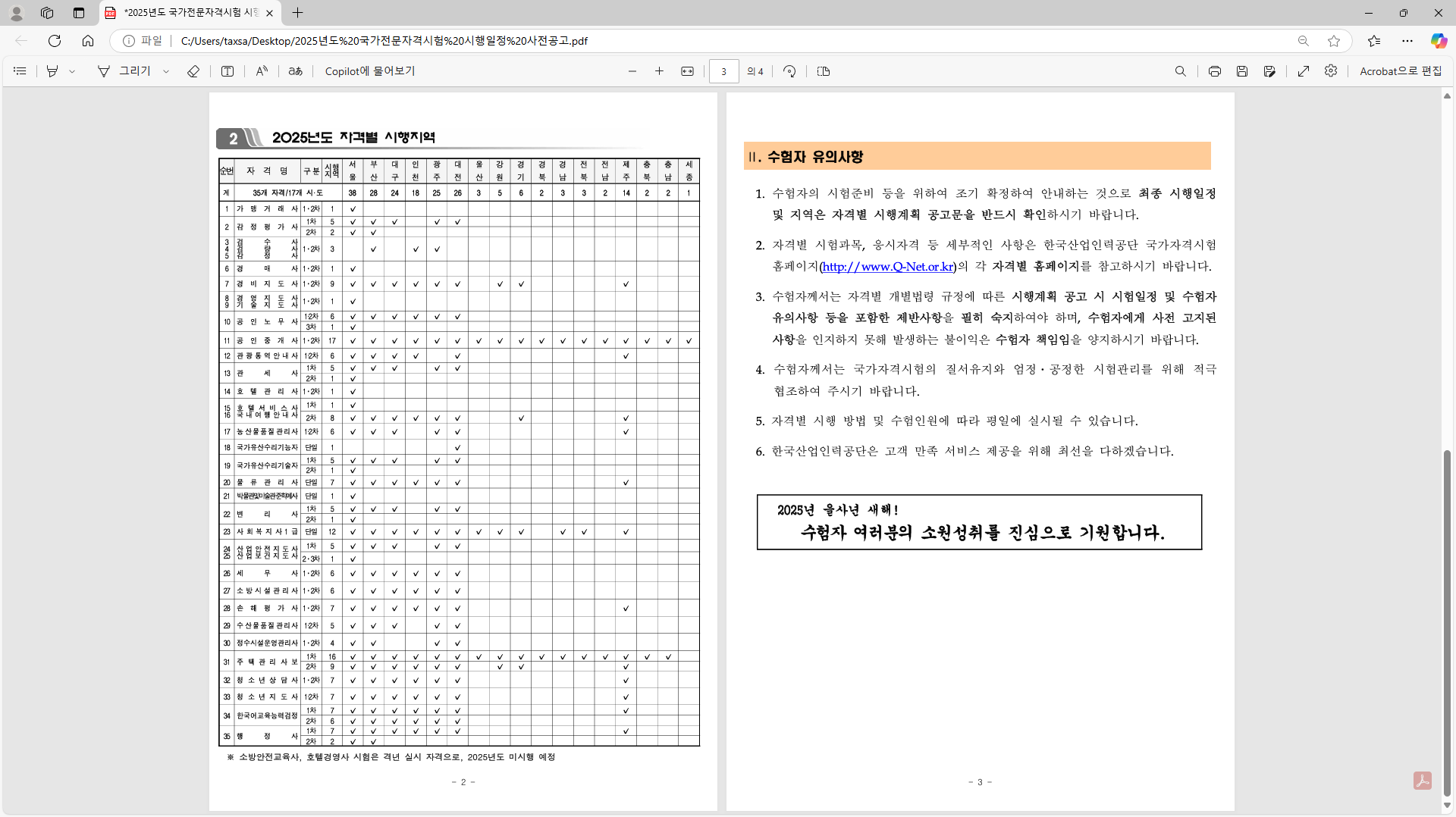The width and height of the screenshot is (1456, 817).
Task: Open the workspaces icon
Action: click(47, 13)
